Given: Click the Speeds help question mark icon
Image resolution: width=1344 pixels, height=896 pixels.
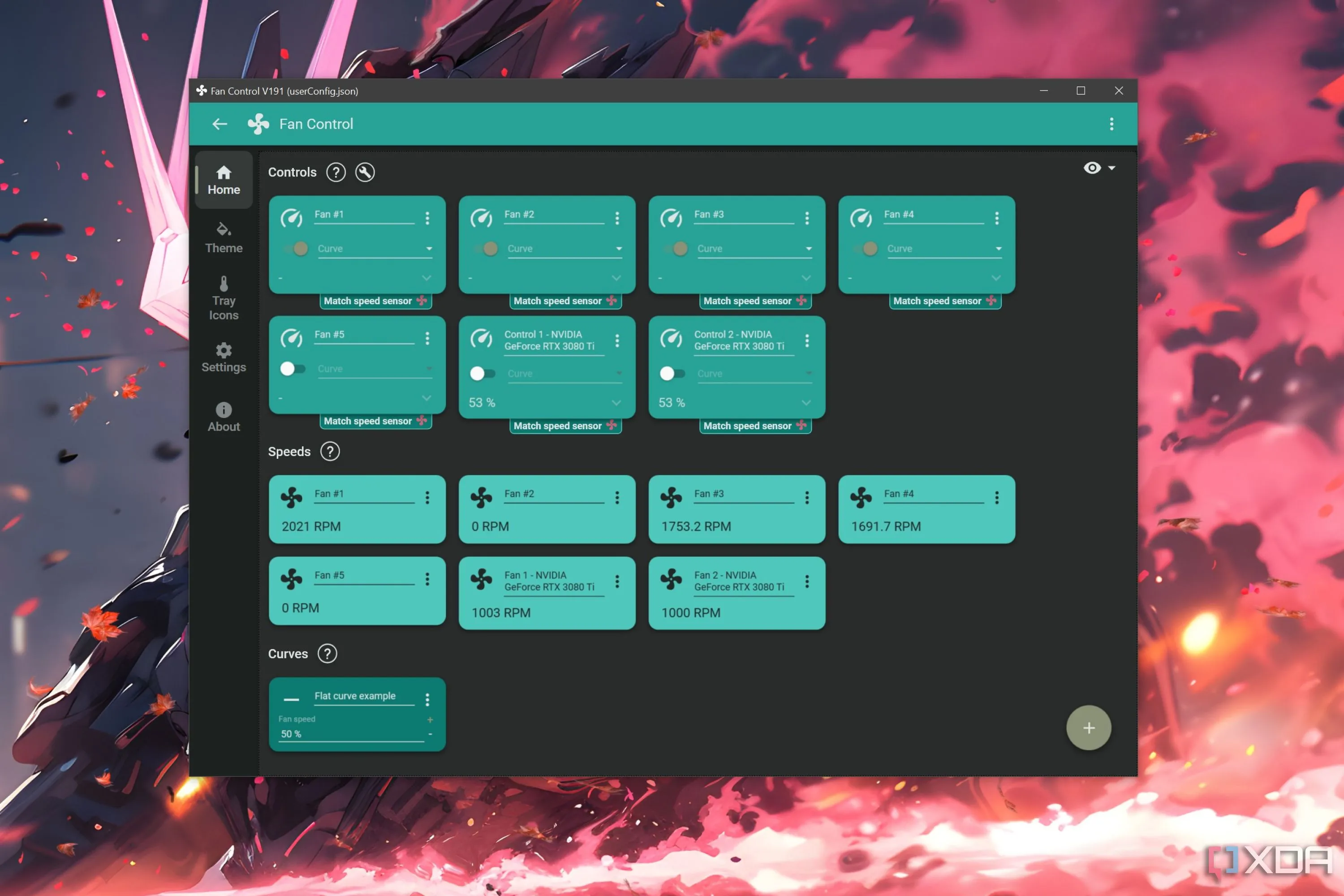Looking at the screenshot, I should (330, 452).
